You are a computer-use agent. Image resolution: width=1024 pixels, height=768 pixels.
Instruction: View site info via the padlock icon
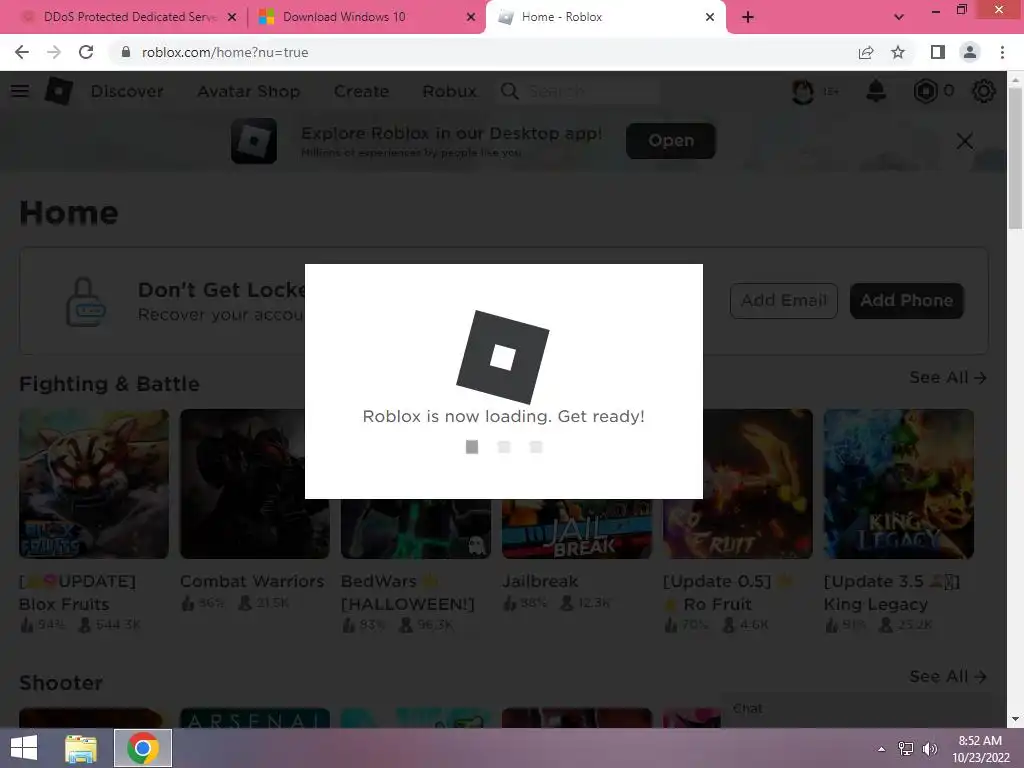tap(126, 52)
